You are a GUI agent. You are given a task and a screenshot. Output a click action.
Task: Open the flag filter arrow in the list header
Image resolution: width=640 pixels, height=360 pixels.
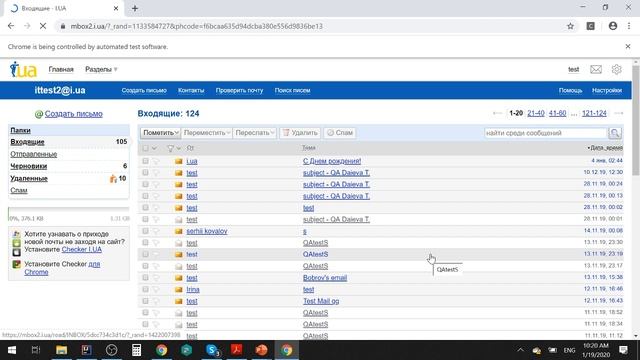pyautogui.click(x=178, y=148)
